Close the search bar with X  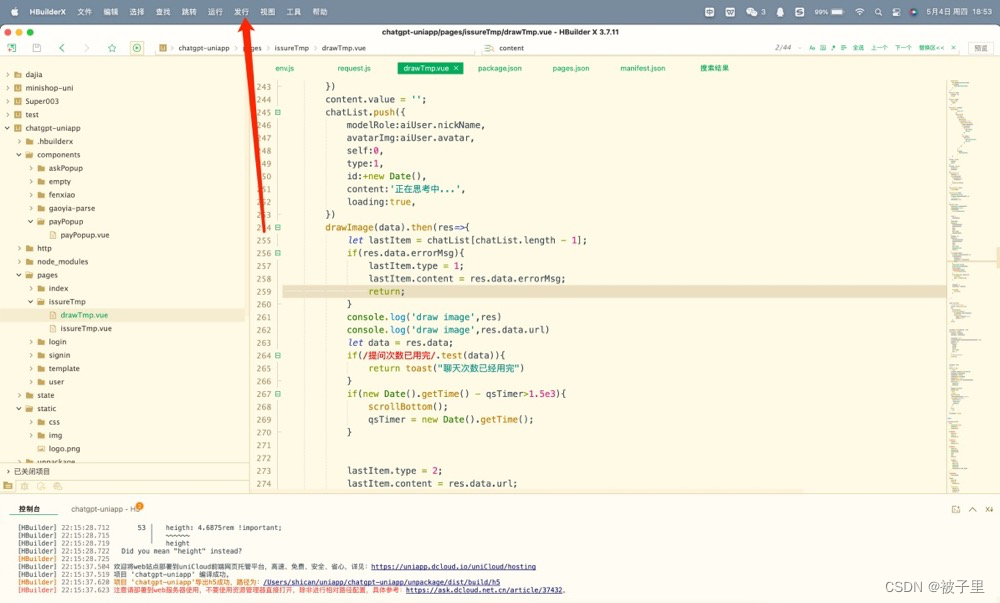pyautogui.click(x=953, y=48)
